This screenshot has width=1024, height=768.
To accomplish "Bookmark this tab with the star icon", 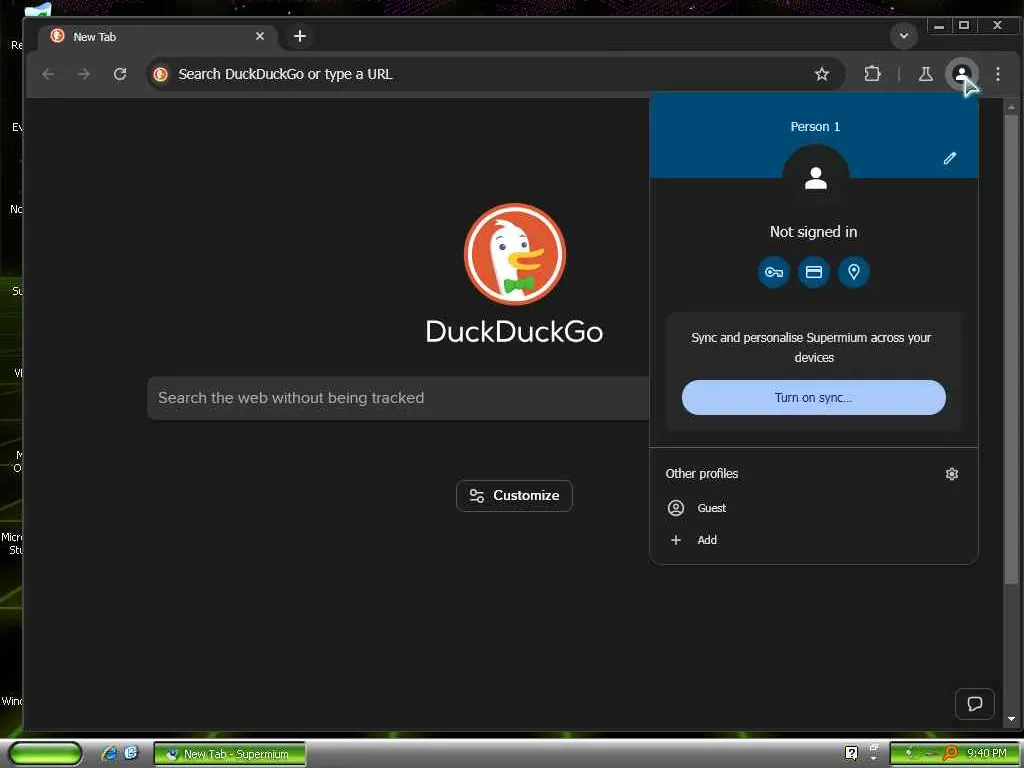I will [x=822, y=74].
